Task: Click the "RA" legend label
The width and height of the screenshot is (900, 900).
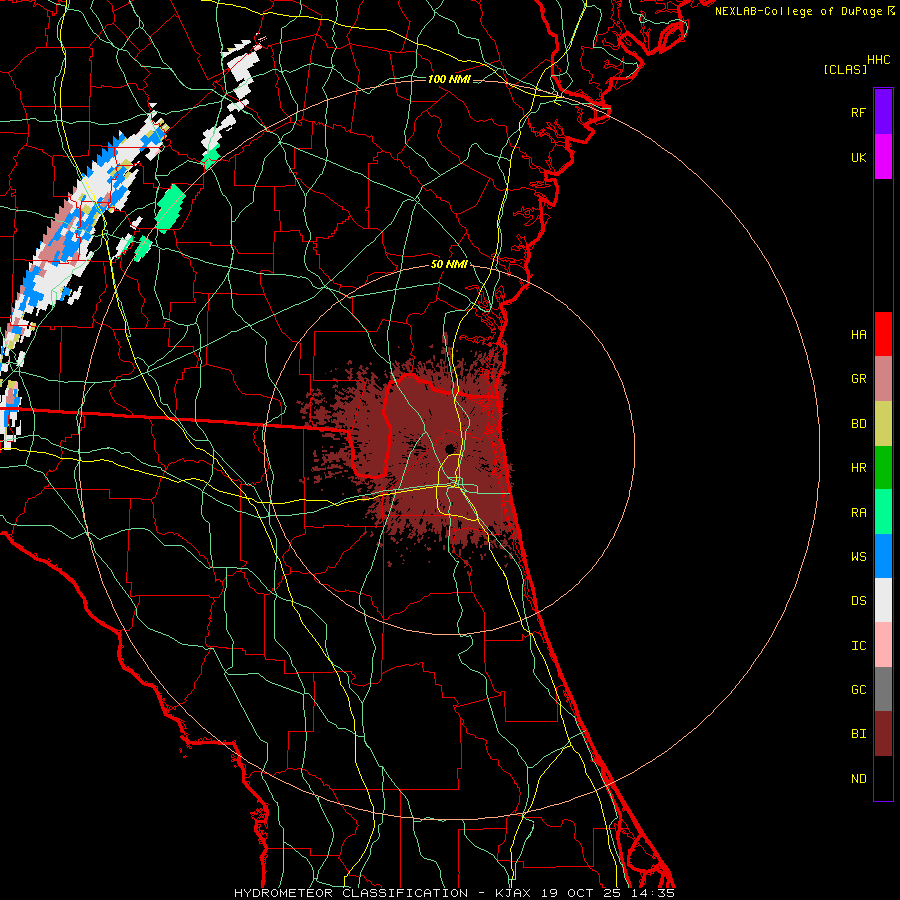Action: (858, 513)
